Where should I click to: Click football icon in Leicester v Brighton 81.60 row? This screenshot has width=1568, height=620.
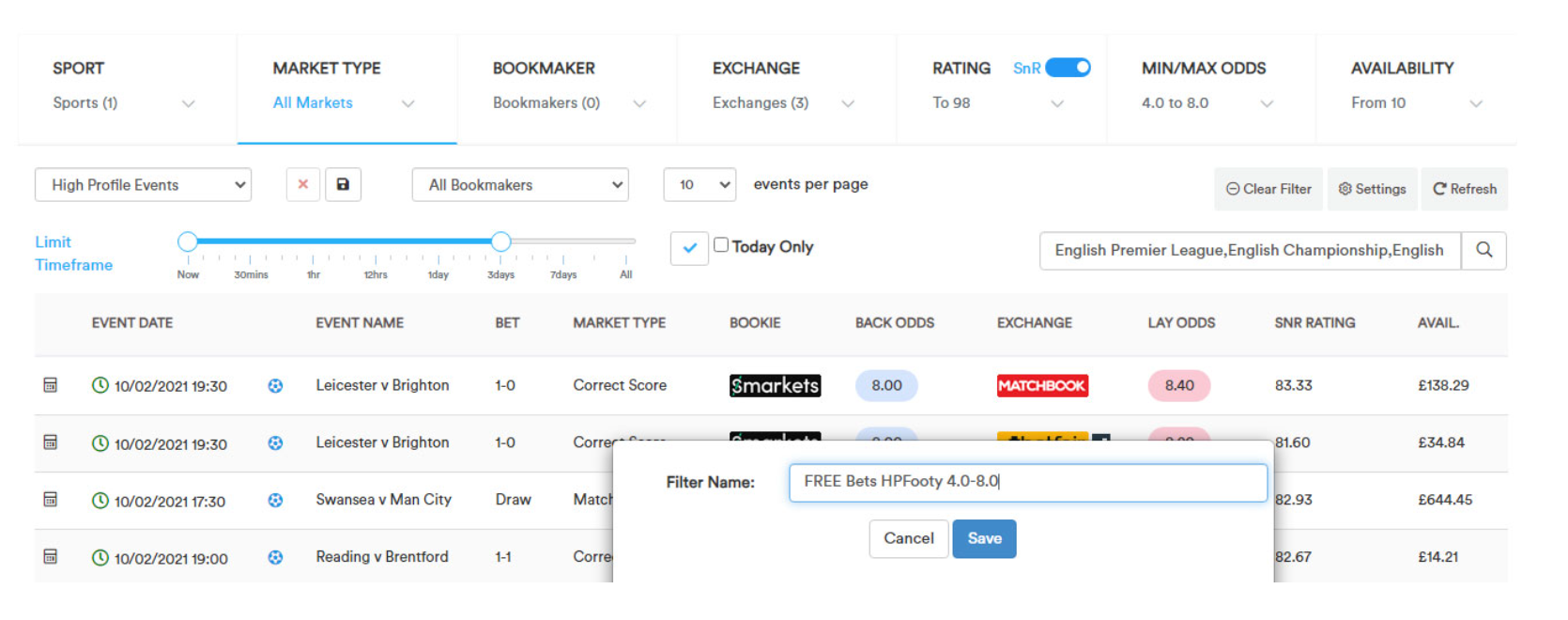pos(275,443)
